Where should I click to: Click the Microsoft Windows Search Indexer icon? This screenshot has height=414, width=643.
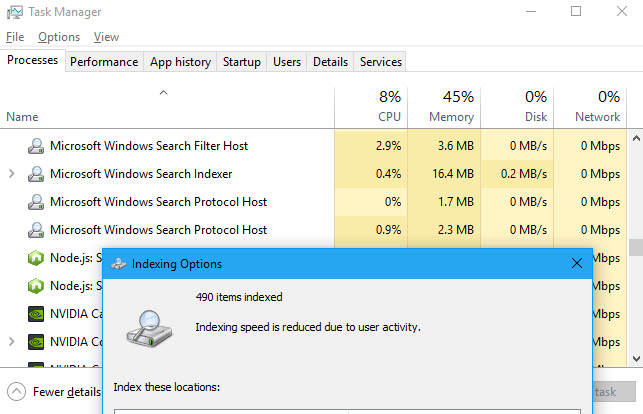tap(36, 174)
